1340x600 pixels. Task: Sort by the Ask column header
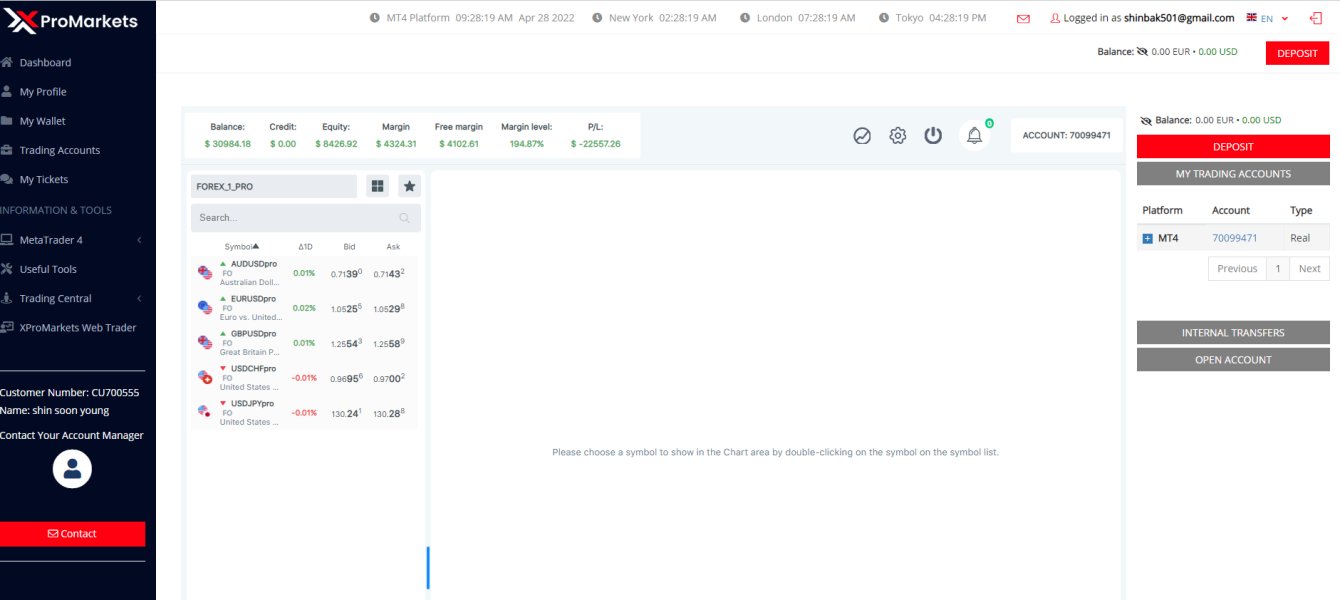[x=393, y=246]
